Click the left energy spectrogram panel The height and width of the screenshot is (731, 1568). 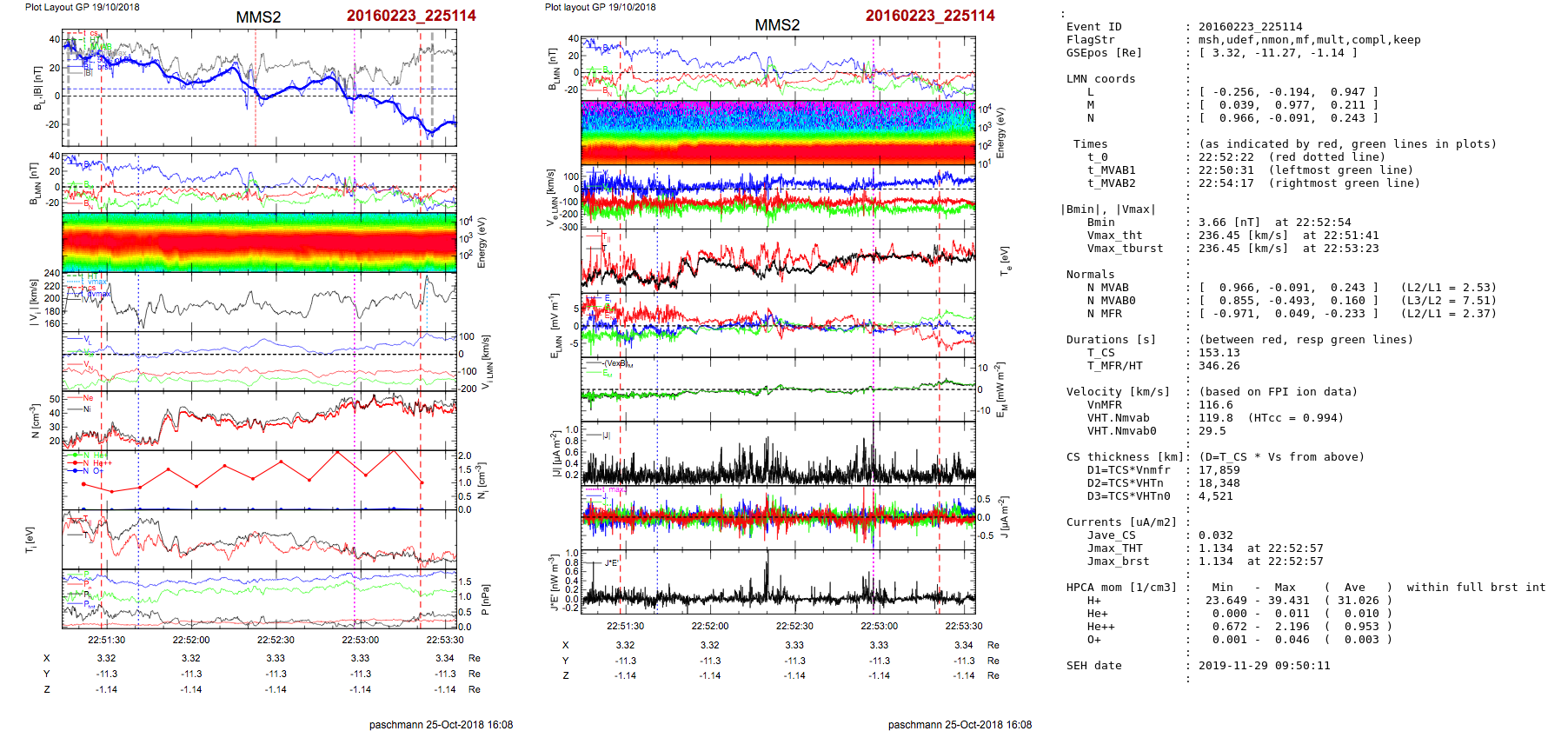(x=259, y=243)
